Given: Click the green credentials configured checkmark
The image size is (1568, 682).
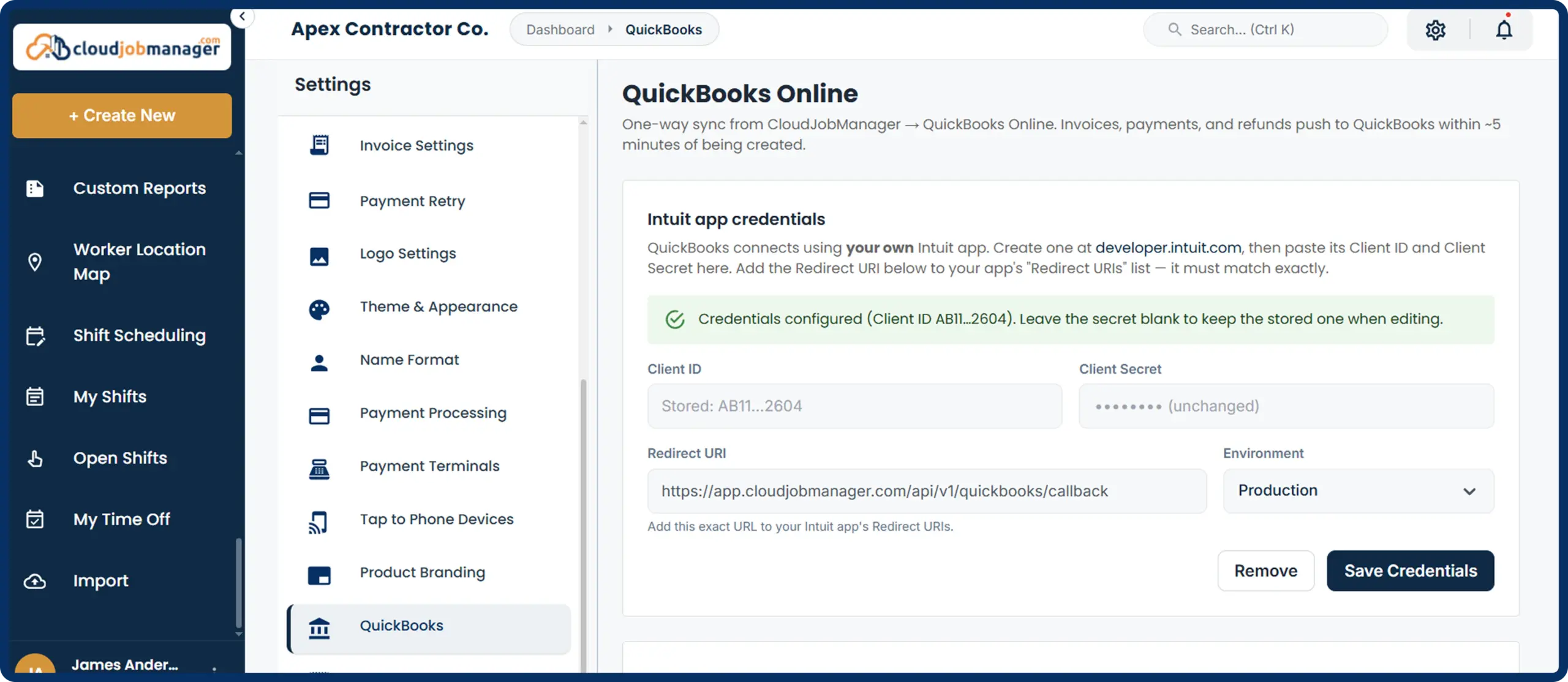Looking at the screenshot, I should coord(675,319).
